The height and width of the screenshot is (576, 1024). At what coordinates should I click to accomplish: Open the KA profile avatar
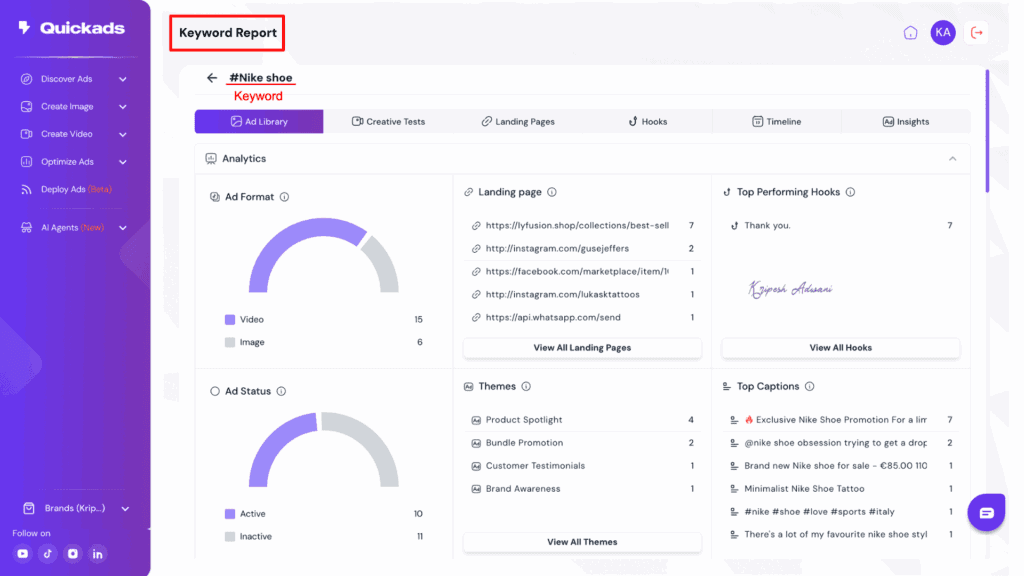tap(942, 32)
